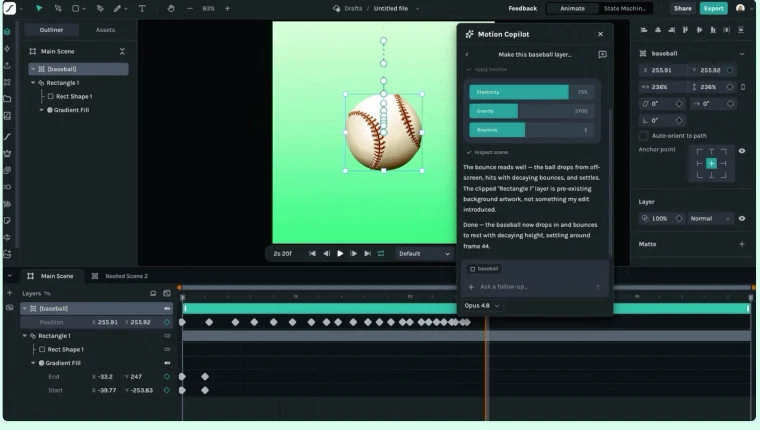The image size is (760, 430).
Task: Collapse Rectangle 1 in outliner
Action: pyautogui.click(x=33, y=83)
